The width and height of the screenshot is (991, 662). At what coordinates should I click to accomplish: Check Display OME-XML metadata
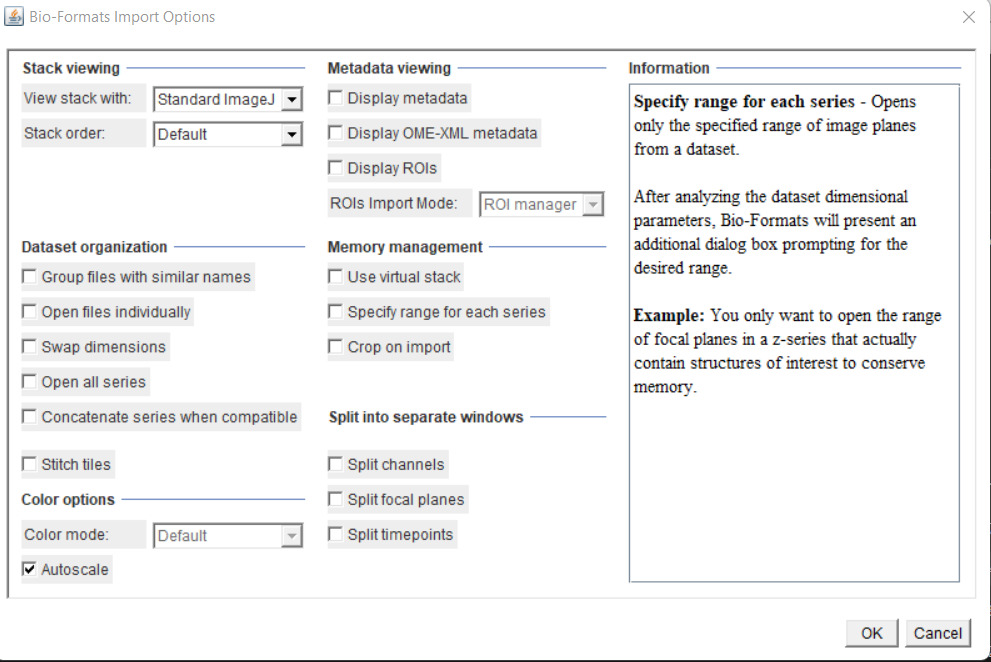pyautogui.click(x=336, y=133)
